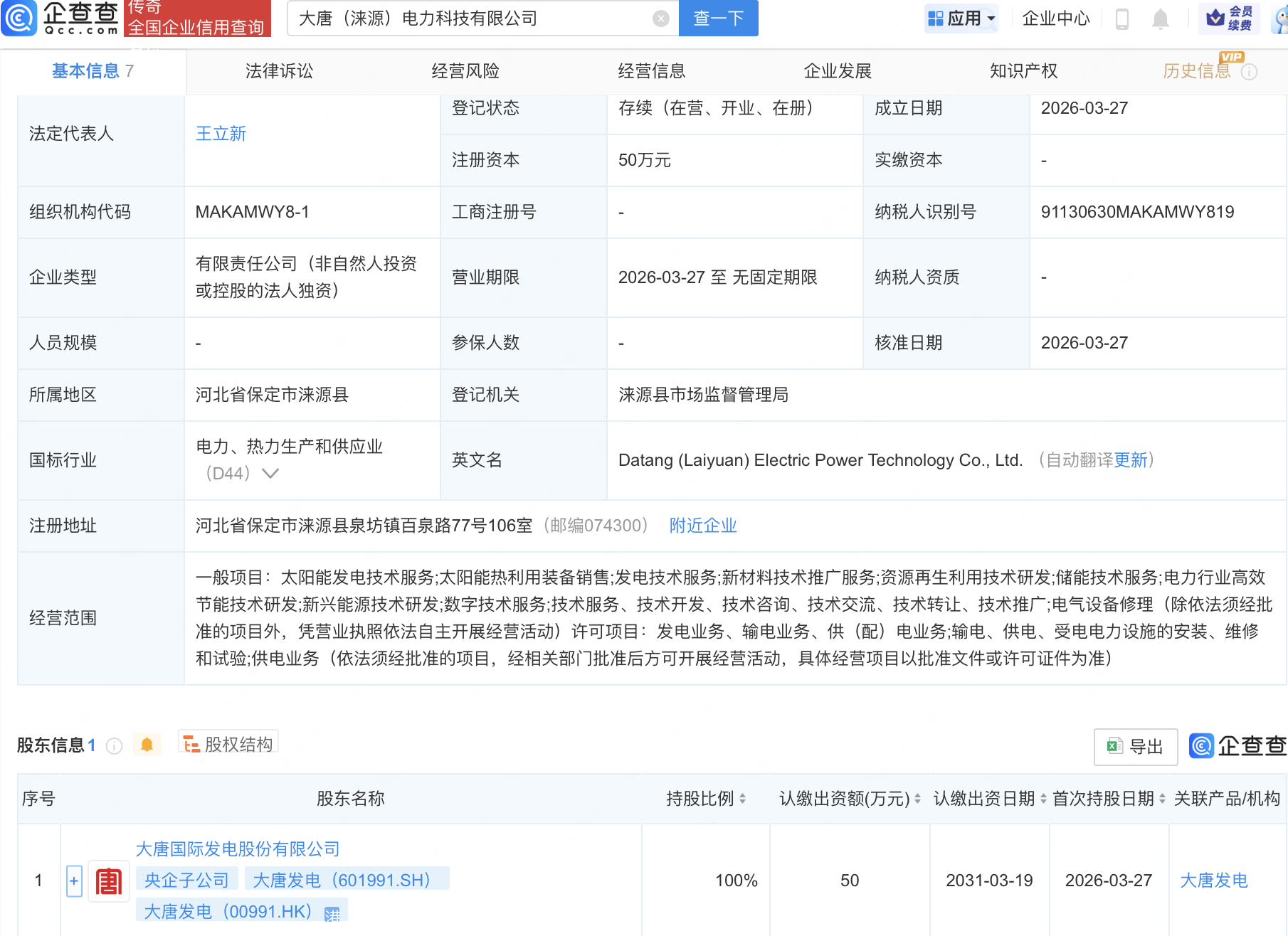Click the 附近企业 nearby companies link
This screenshot has height=936, width=1288.
pyautogui.click(x=702, y=525)
